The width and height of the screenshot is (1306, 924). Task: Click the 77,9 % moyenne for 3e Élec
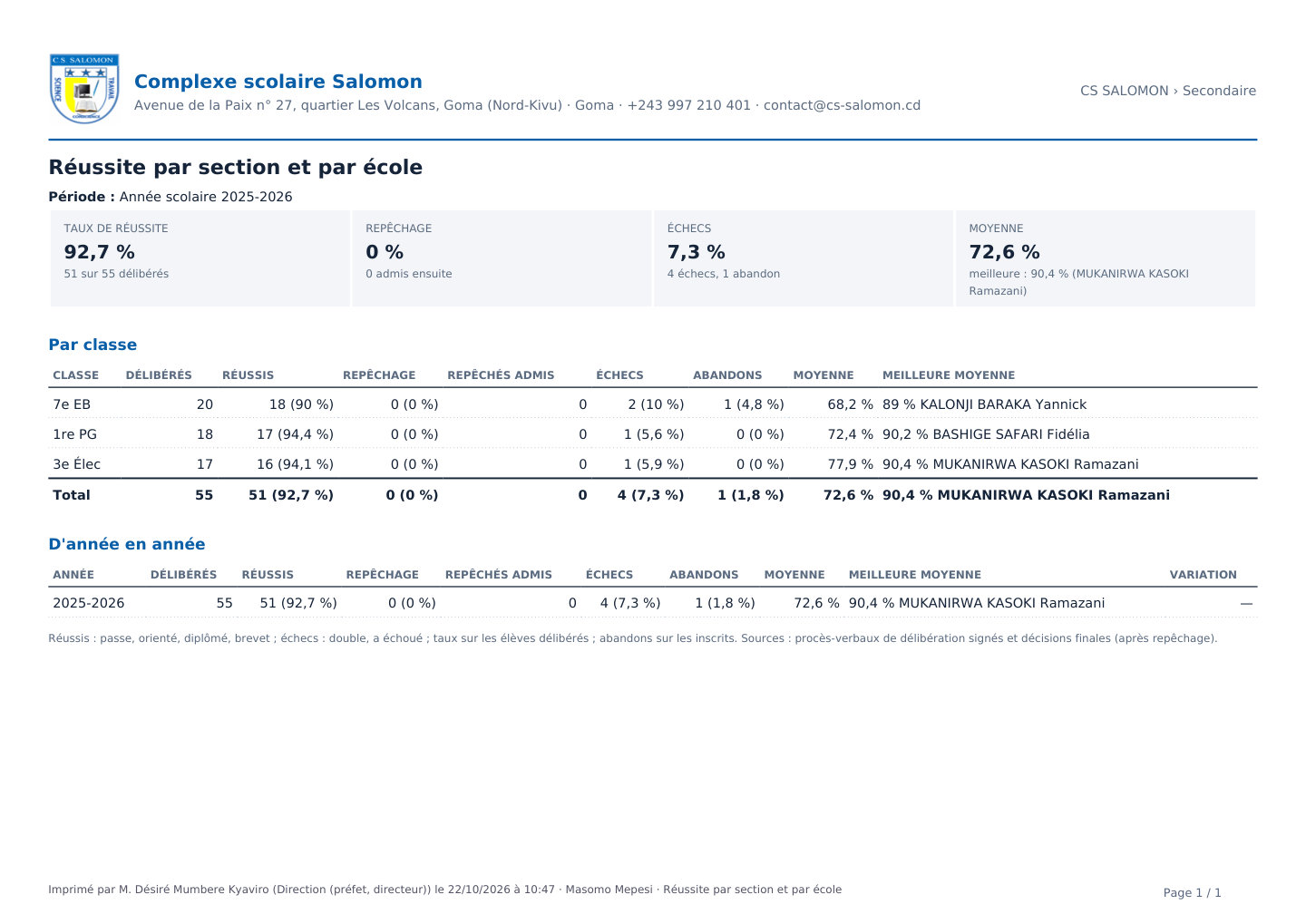click(851, 464)
